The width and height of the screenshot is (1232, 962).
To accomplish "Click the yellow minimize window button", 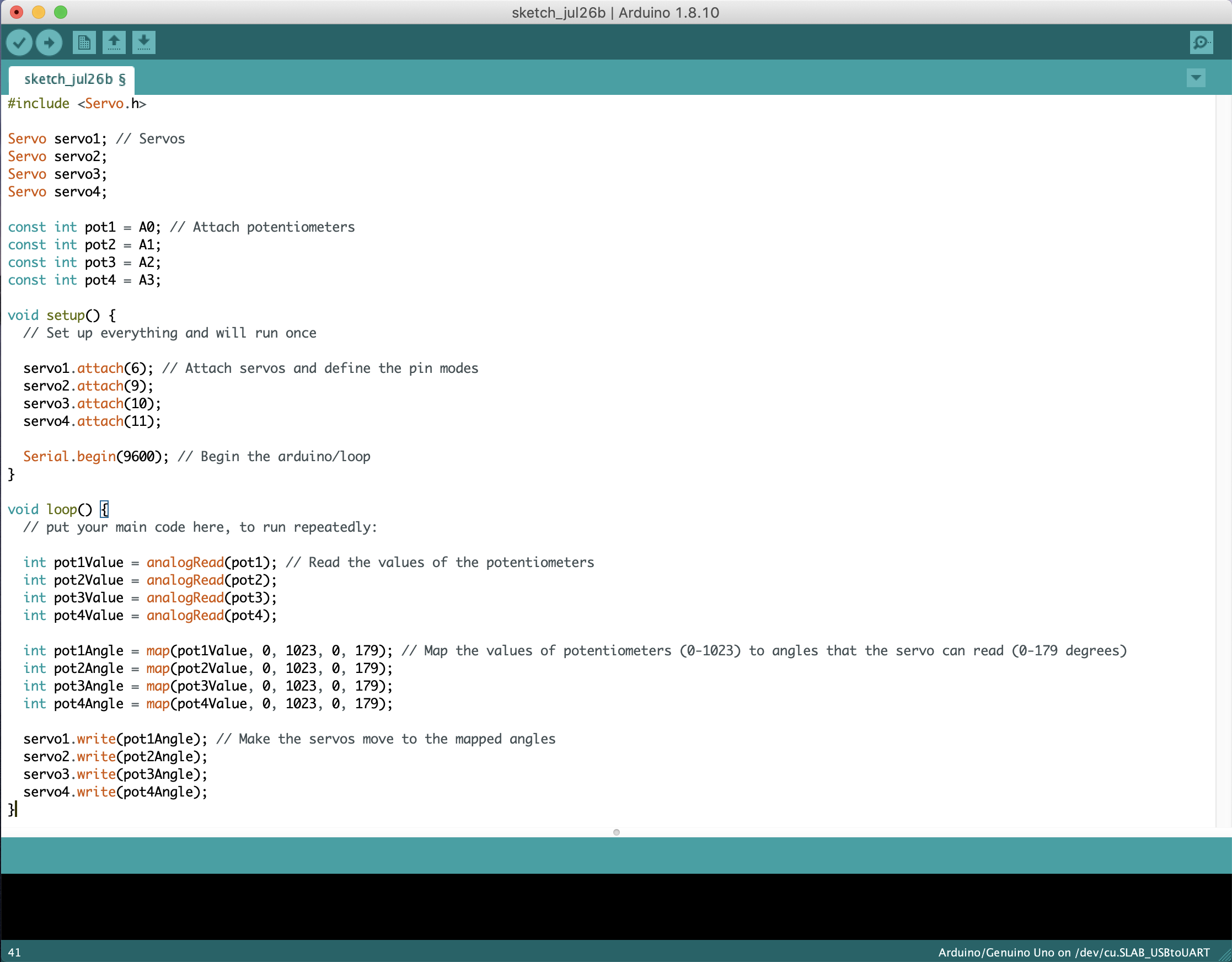I will (39, 12).
